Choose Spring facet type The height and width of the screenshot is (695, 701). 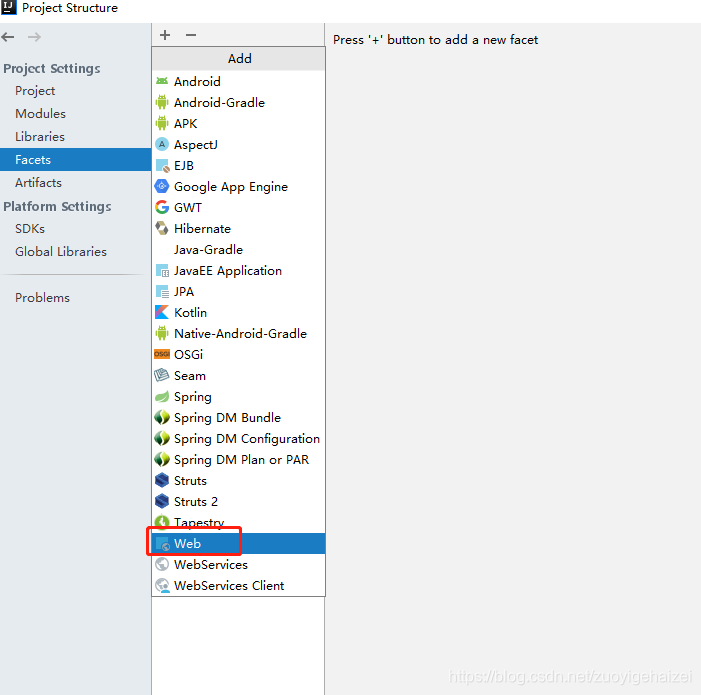point(239,396)
